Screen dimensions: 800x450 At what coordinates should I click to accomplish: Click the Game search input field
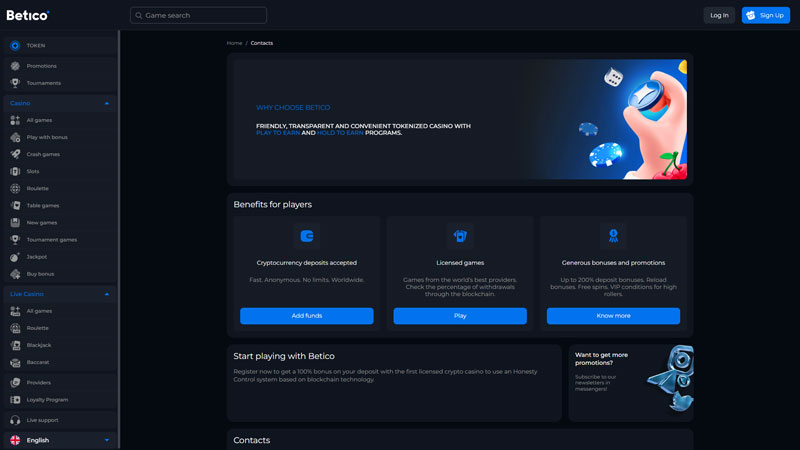[x=198, y=16]
